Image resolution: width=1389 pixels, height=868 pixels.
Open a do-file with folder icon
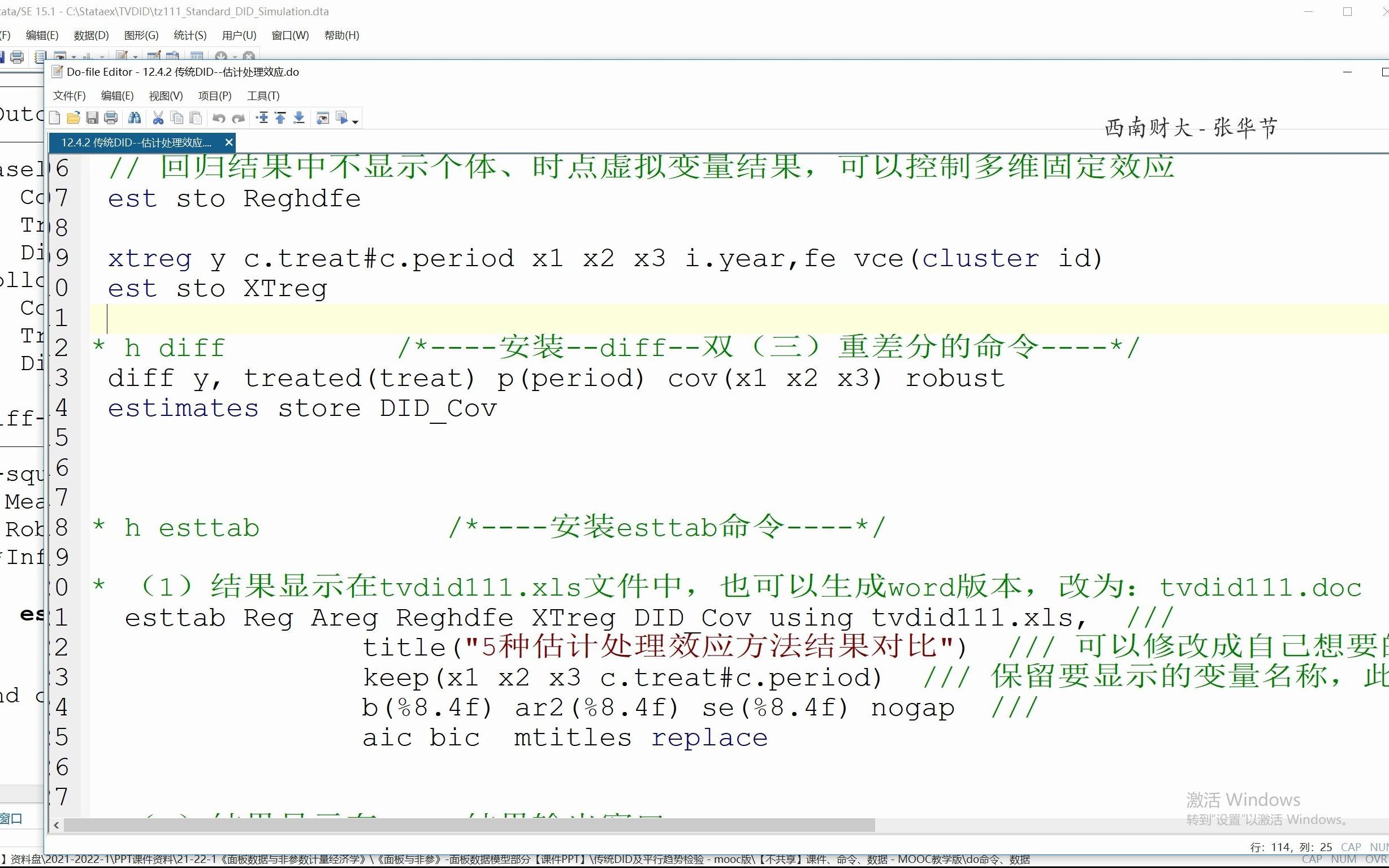pos(73,118)
